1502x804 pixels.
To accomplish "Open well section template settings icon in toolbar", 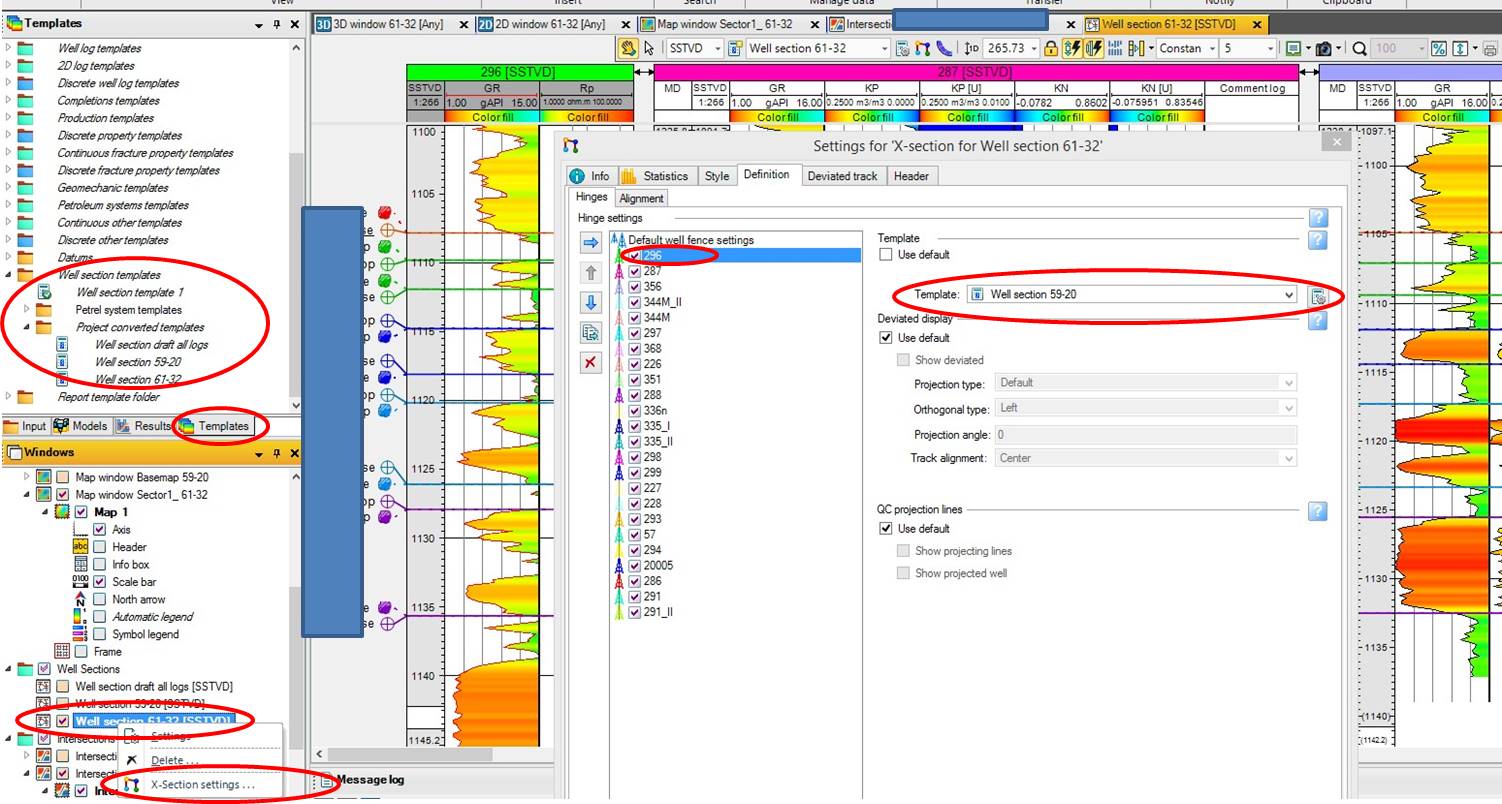I will [903, 48].
